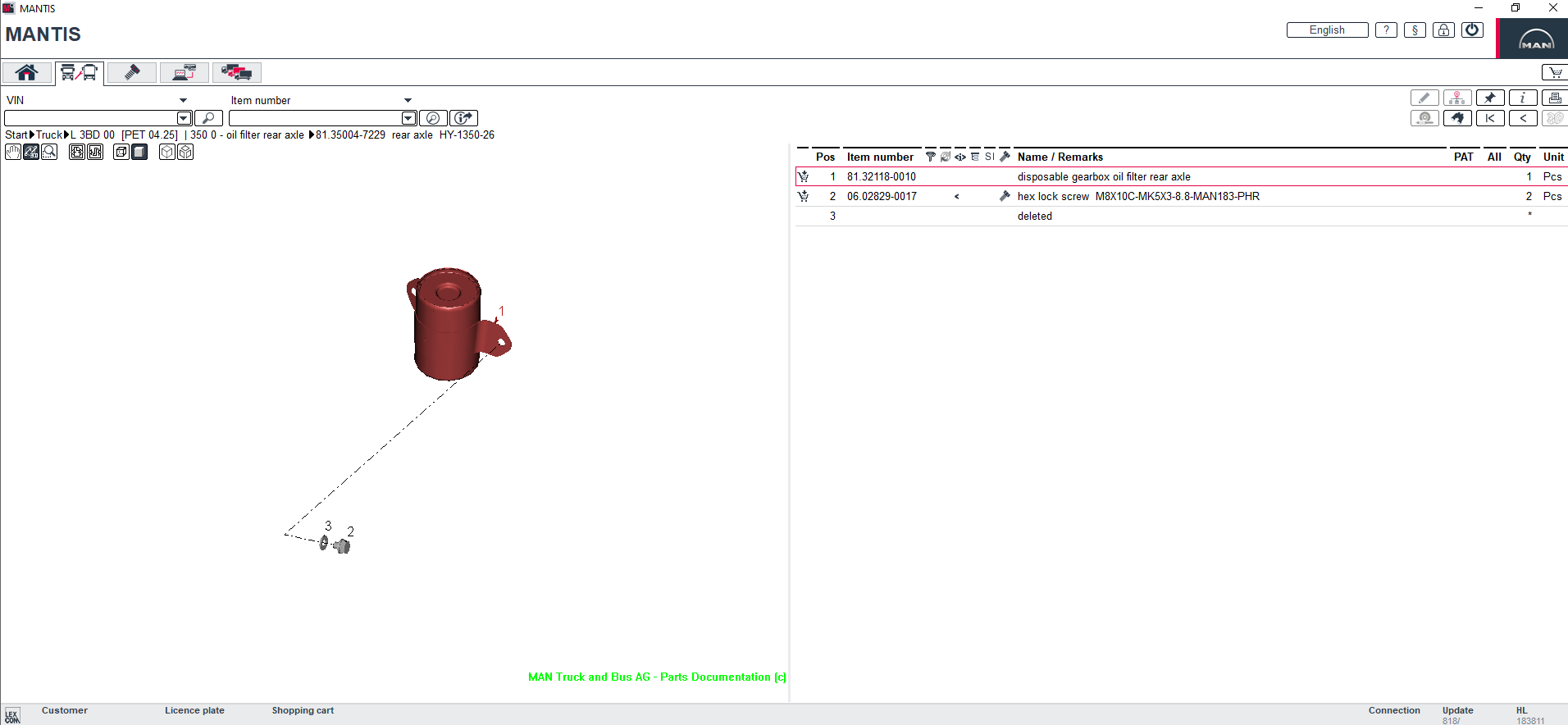1568x725 pixels.
Task: Click the 3D view button
Action: [x=1555, y=118]
